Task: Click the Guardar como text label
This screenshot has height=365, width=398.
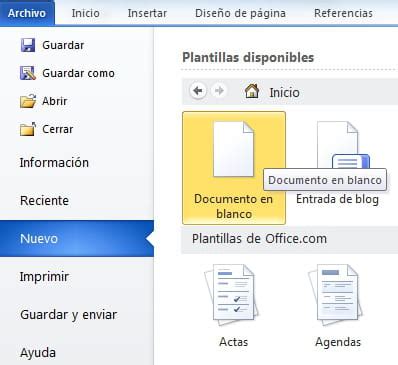Action: 78,73
